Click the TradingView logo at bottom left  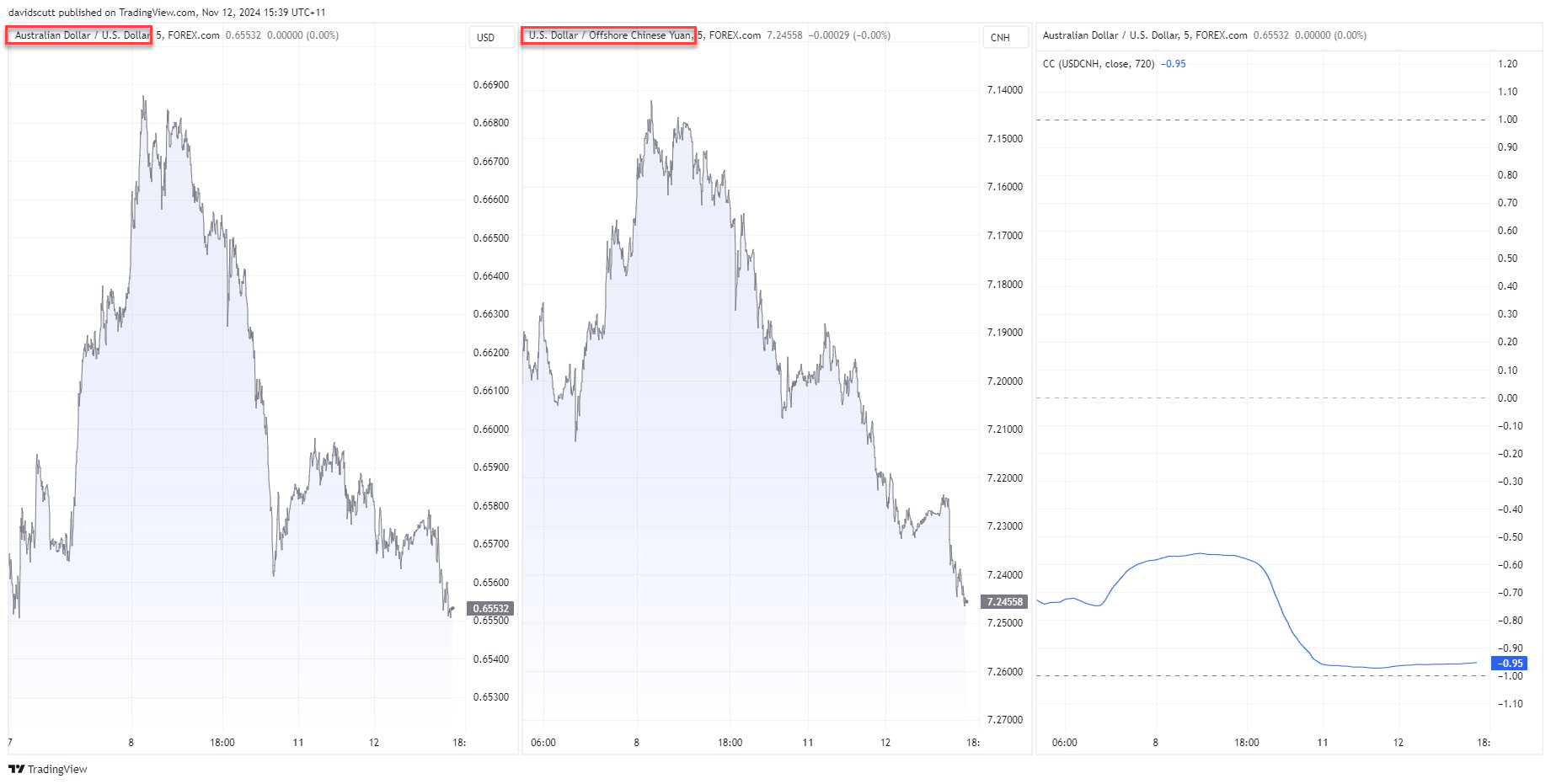pos(48,769)
